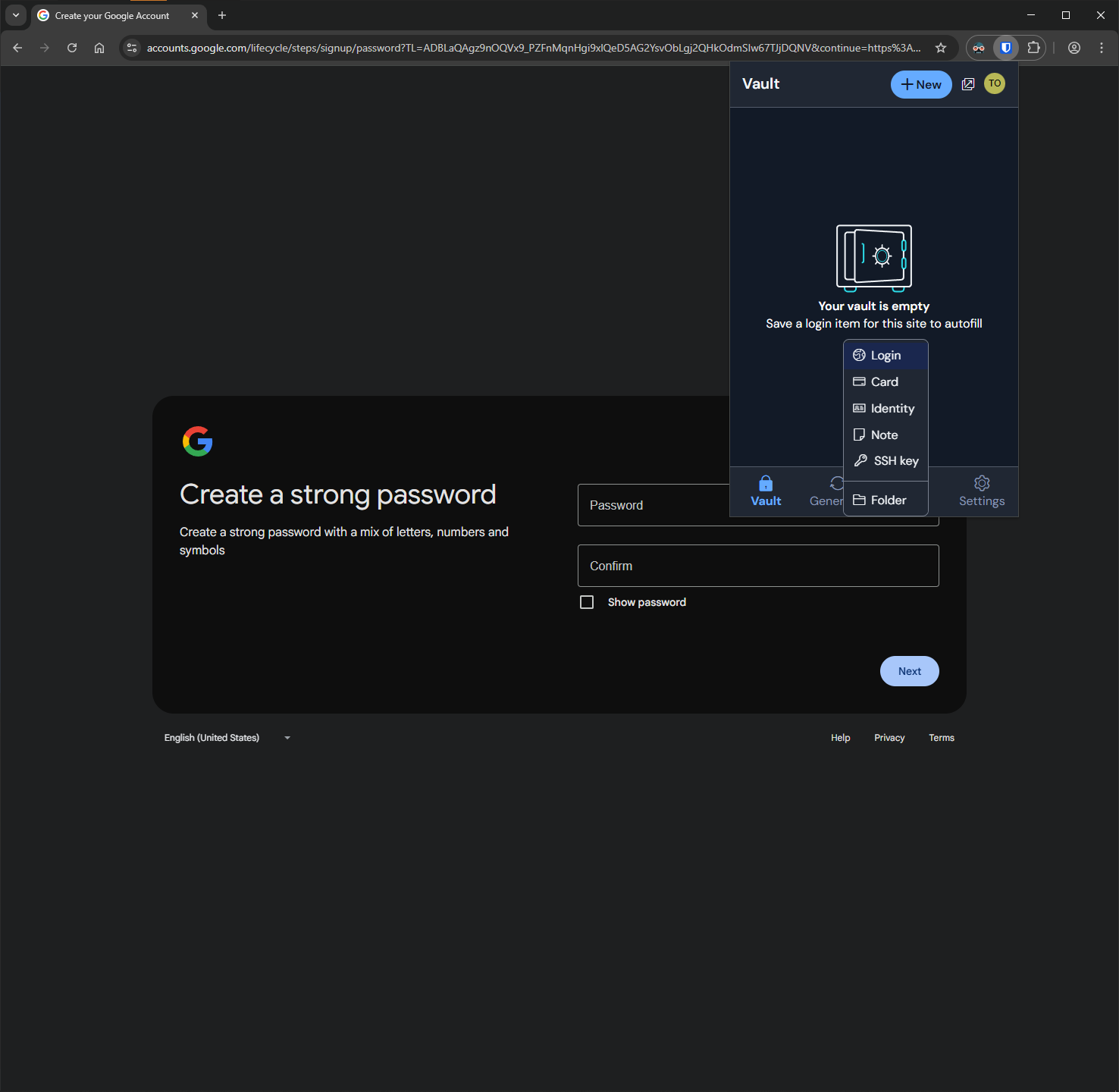Open the Chrome profile icon
The height and width of the screenshot is (1092, 1119).
1074,48
